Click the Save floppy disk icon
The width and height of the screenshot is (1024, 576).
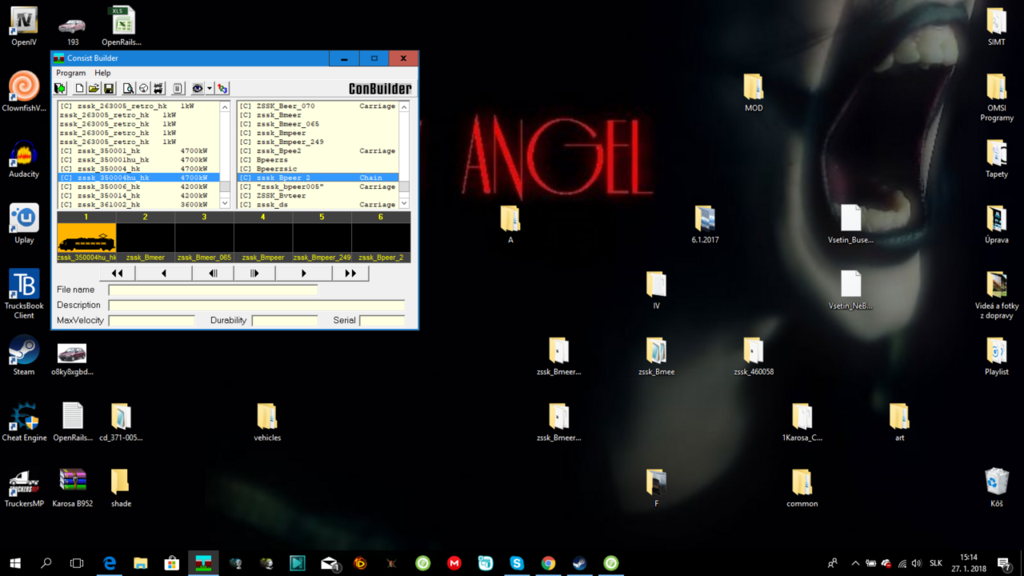pyautogui.click(x=109, y=88)
